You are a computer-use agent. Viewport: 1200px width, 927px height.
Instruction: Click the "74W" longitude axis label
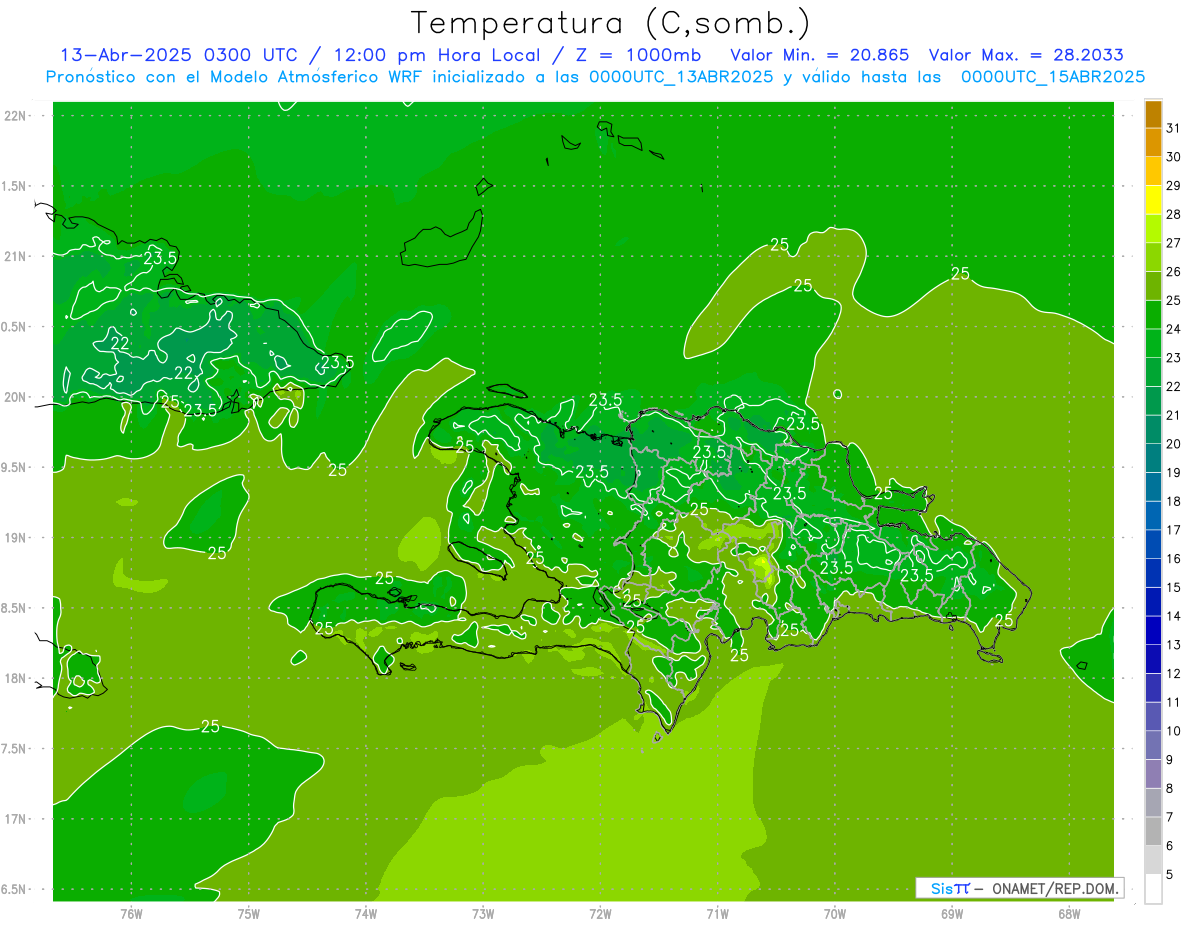(x=366, y=914)
